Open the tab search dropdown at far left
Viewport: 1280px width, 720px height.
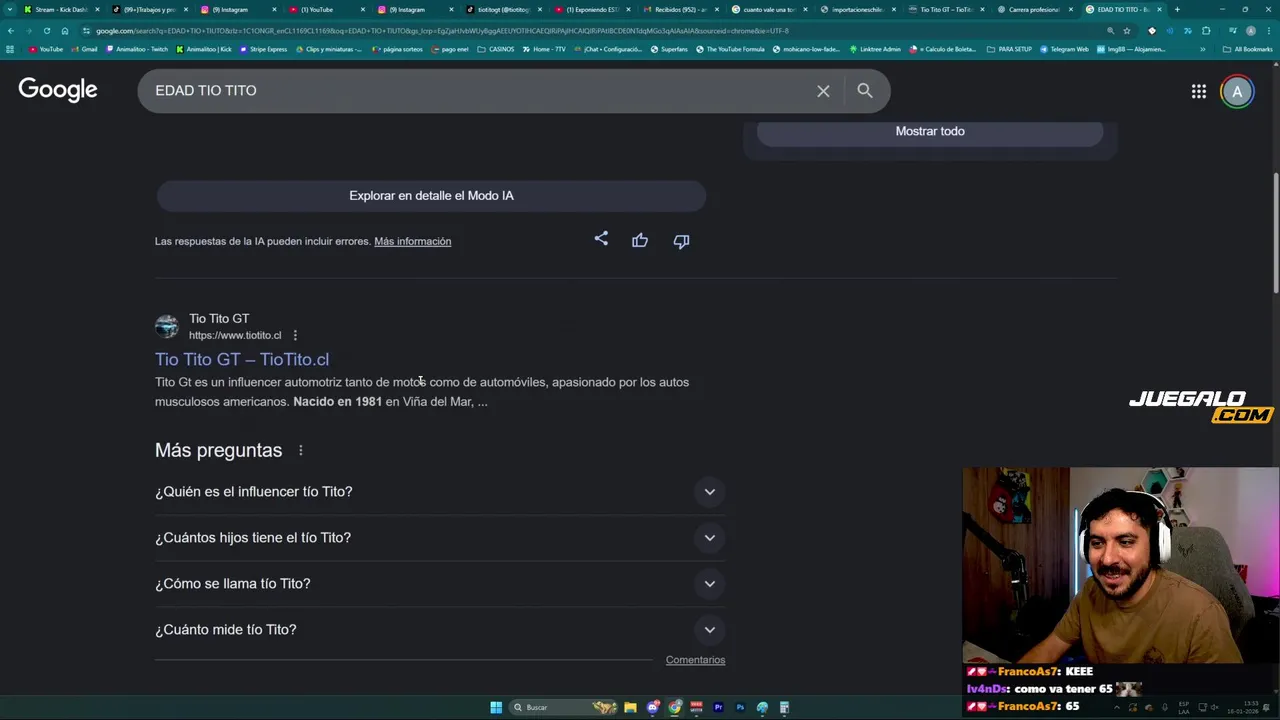[11, 9]
